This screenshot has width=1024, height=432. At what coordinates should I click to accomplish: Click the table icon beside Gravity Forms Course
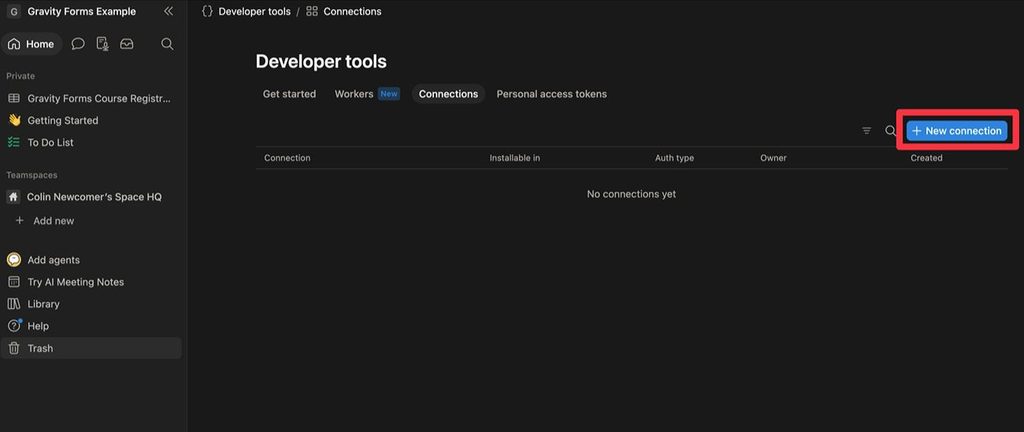click(14, 99)
